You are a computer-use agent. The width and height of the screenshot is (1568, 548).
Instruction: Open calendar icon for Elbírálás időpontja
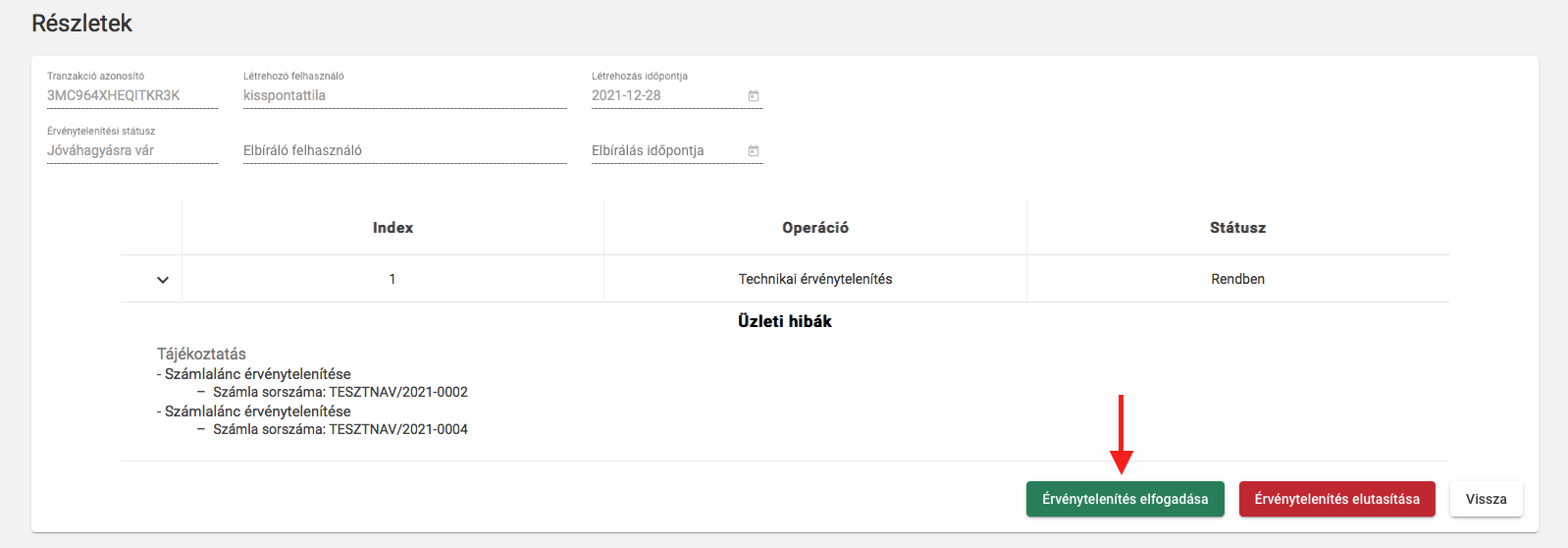pos(754,150)
